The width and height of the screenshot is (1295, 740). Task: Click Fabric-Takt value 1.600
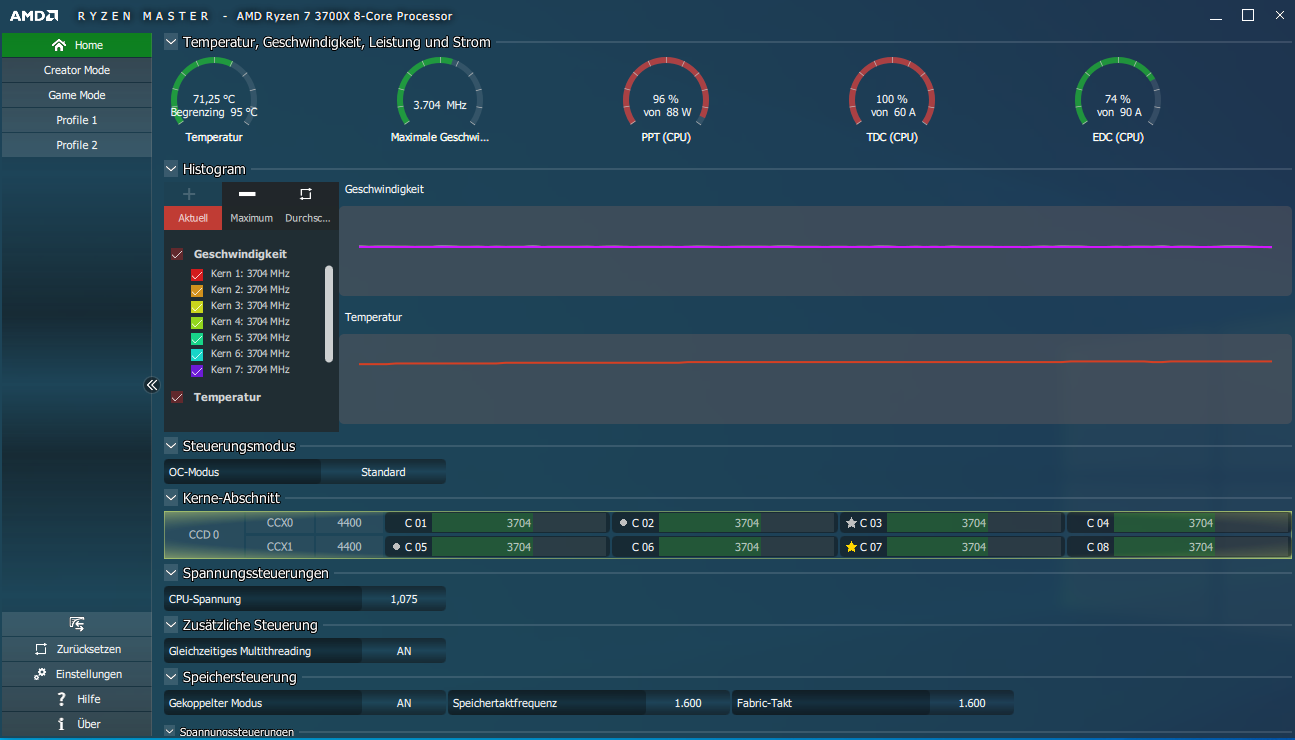[971, 703]
